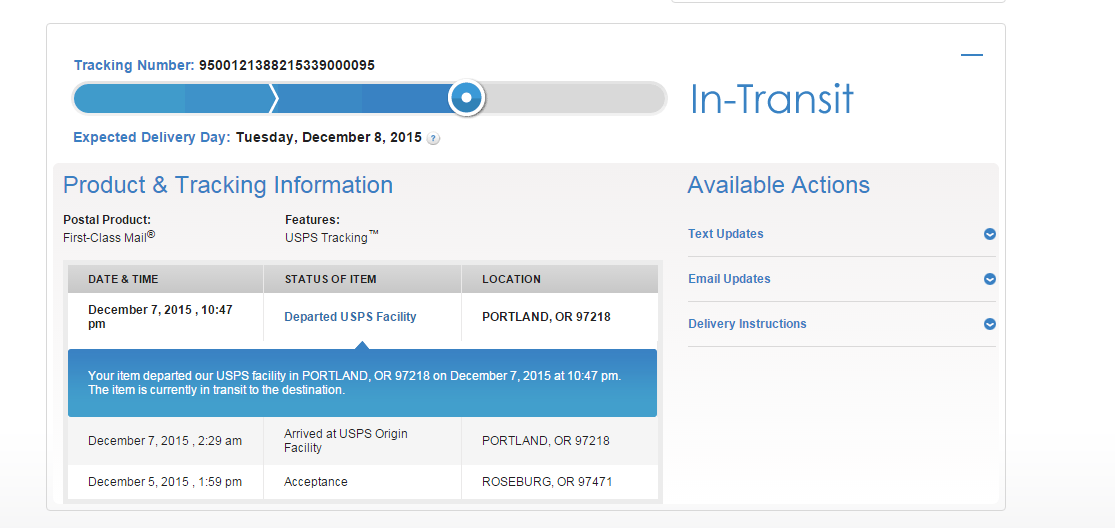Screen dimensions: 1115x528
Task: Click the STATUS OF ITEM column header
Action: coord(330,279)
